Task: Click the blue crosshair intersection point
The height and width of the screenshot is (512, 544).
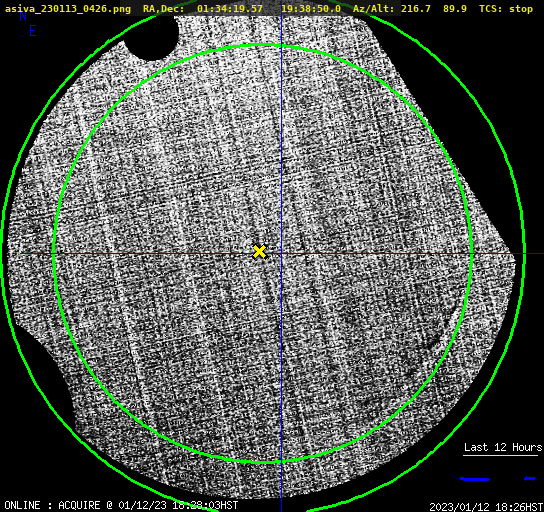Action: pyautogui.click(x=281, y=254)
